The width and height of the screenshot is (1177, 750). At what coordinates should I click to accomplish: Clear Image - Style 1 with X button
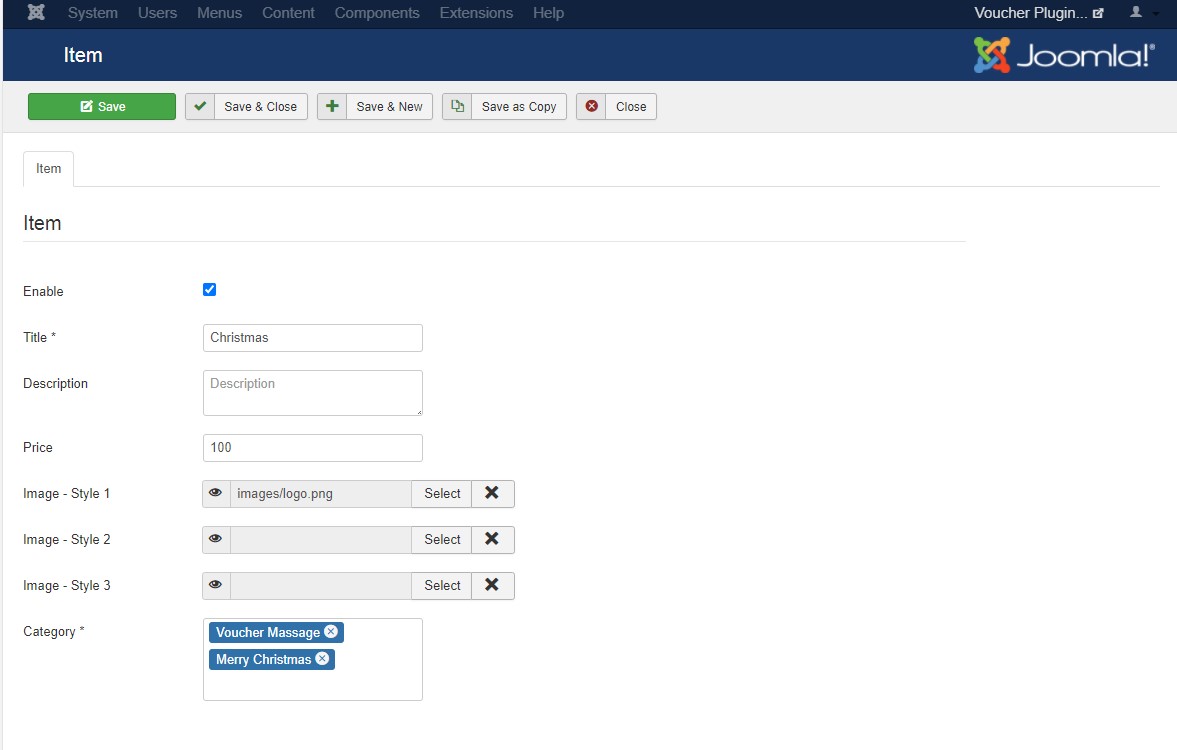coord(492,493)
